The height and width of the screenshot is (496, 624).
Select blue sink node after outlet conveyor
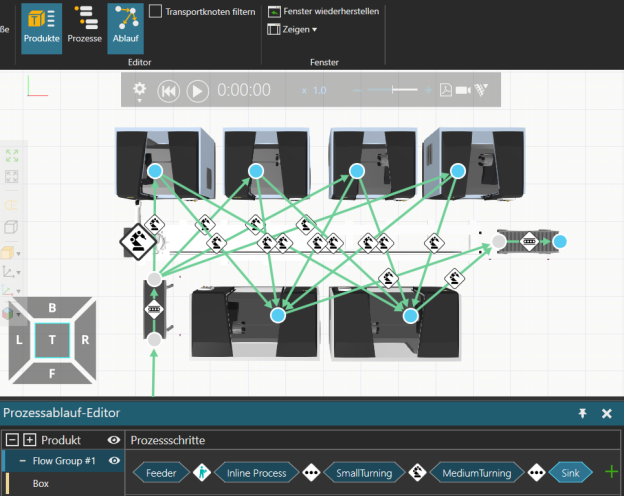[x=560, y=242]
